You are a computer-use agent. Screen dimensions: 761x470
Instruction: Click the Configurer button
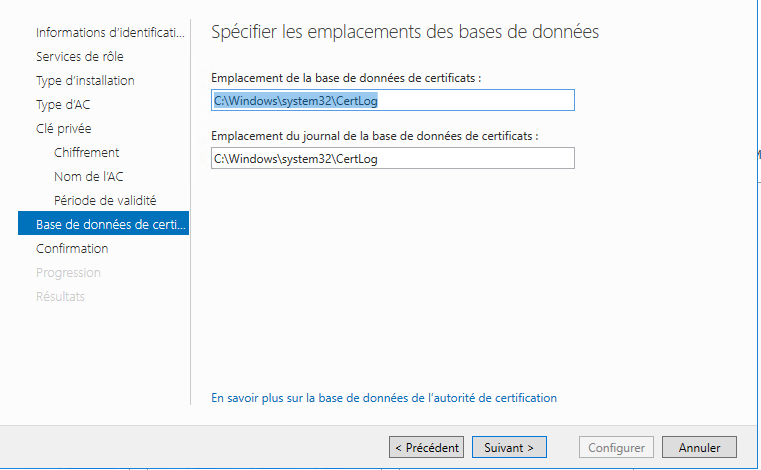pos(616,447)
